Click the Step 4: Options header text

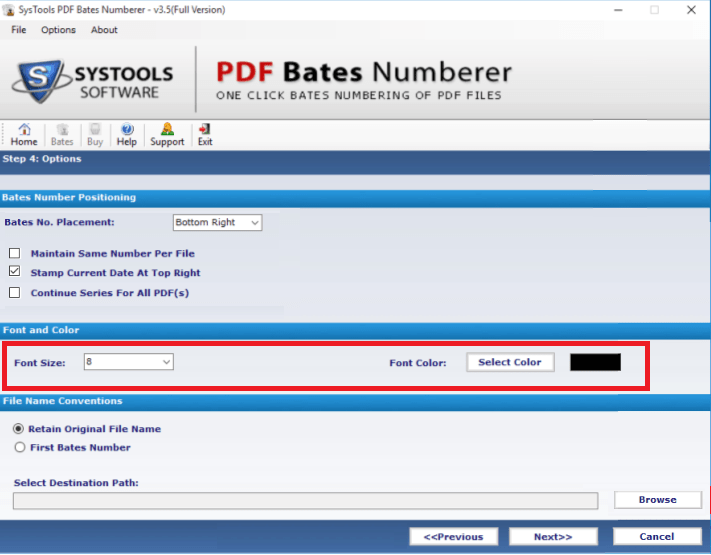[x=42, y=159]
